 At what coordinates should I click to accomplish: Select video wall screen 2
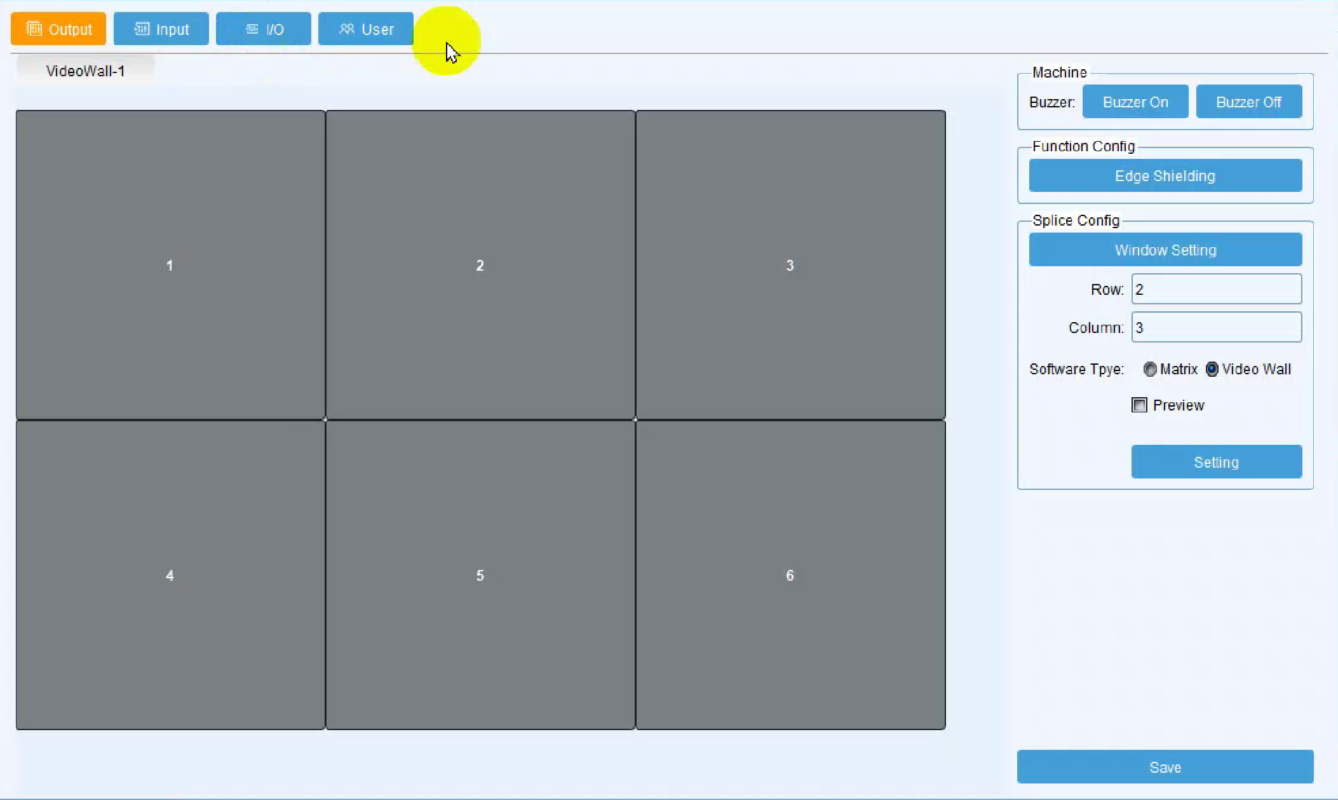coord(480,265)
